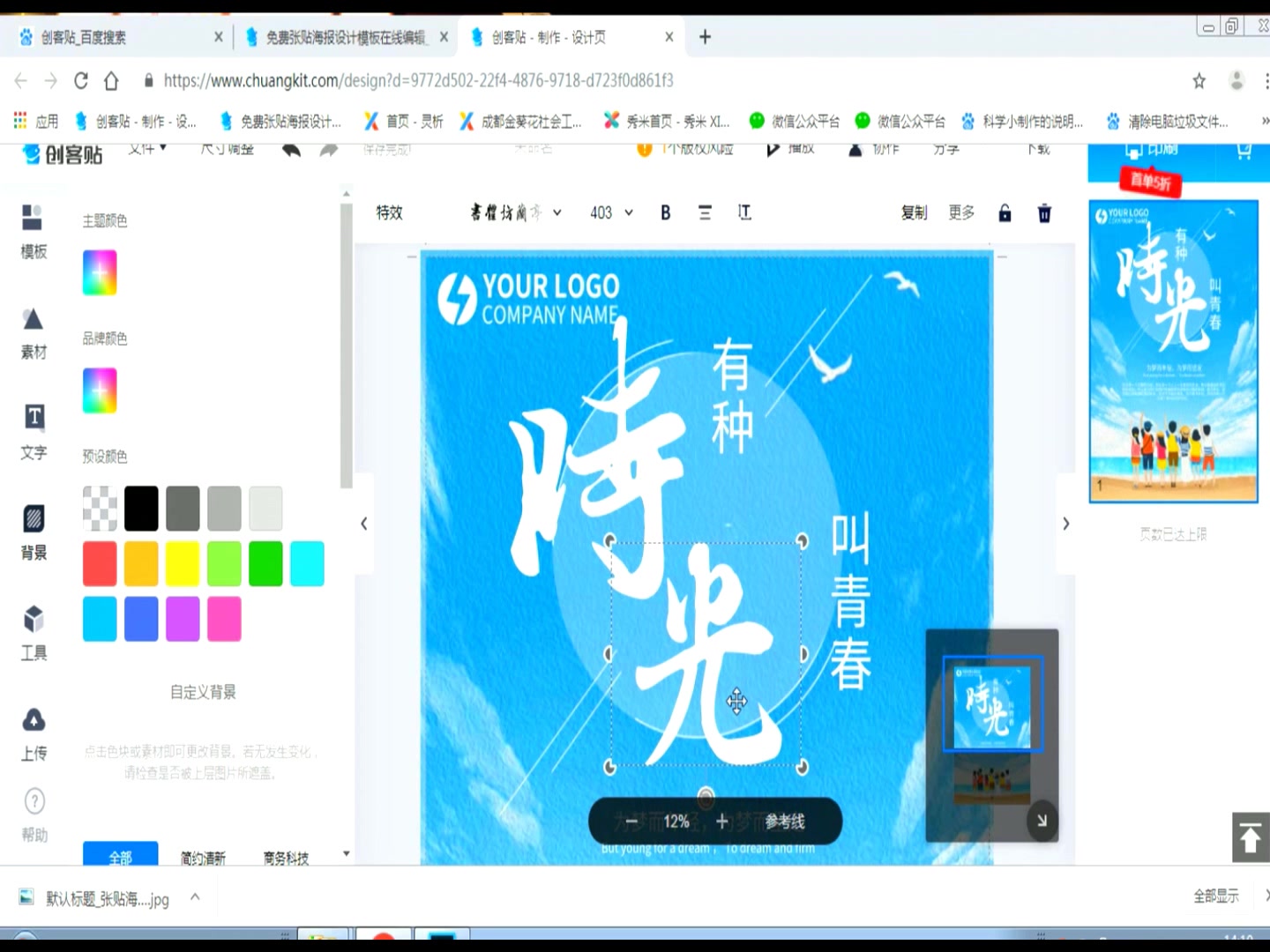Open the 主题颜色 gradient color picker
1270x952 pixels.
point(100,272)
